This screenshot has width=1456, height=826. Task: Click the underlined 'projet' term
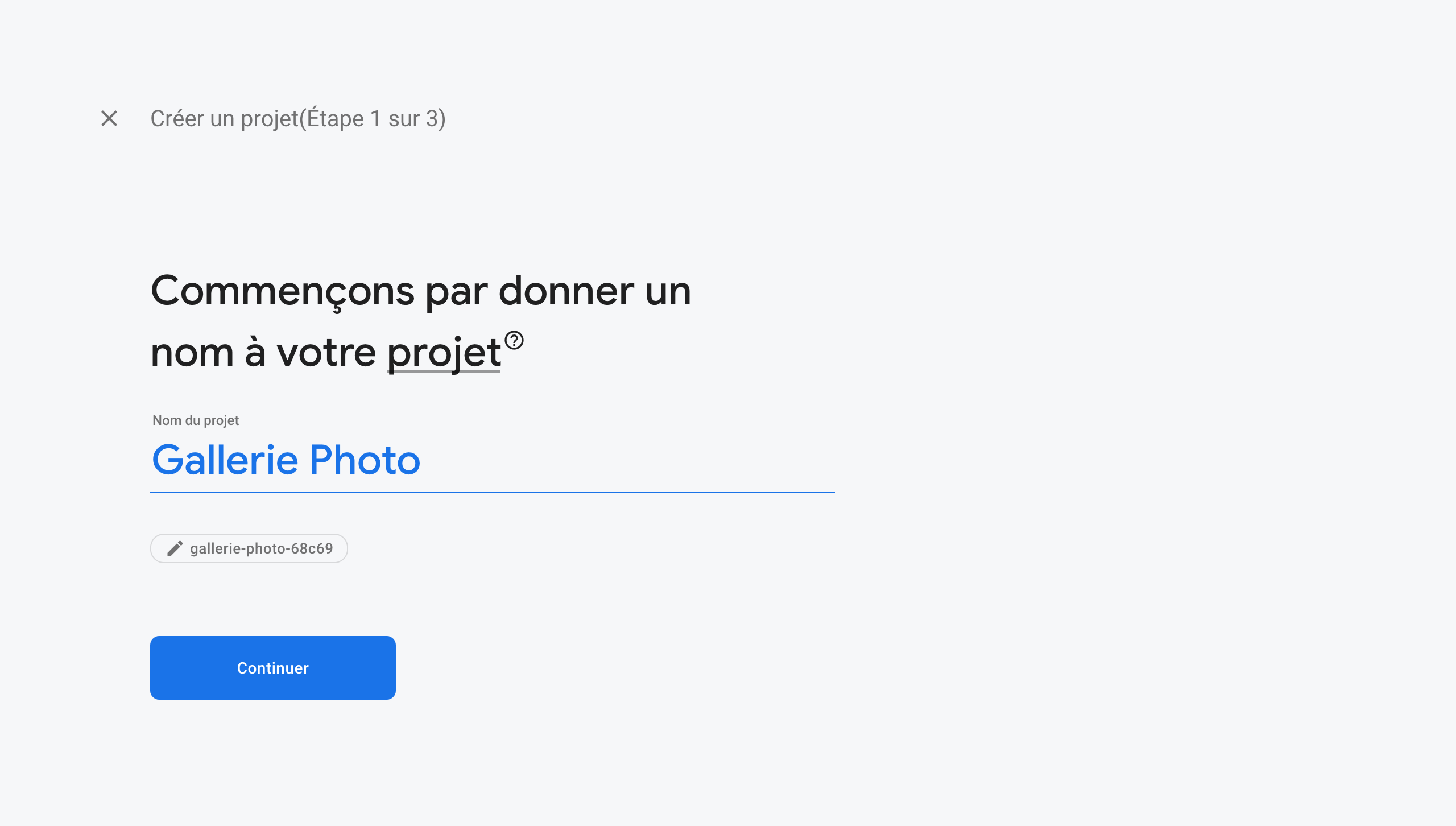442,353
